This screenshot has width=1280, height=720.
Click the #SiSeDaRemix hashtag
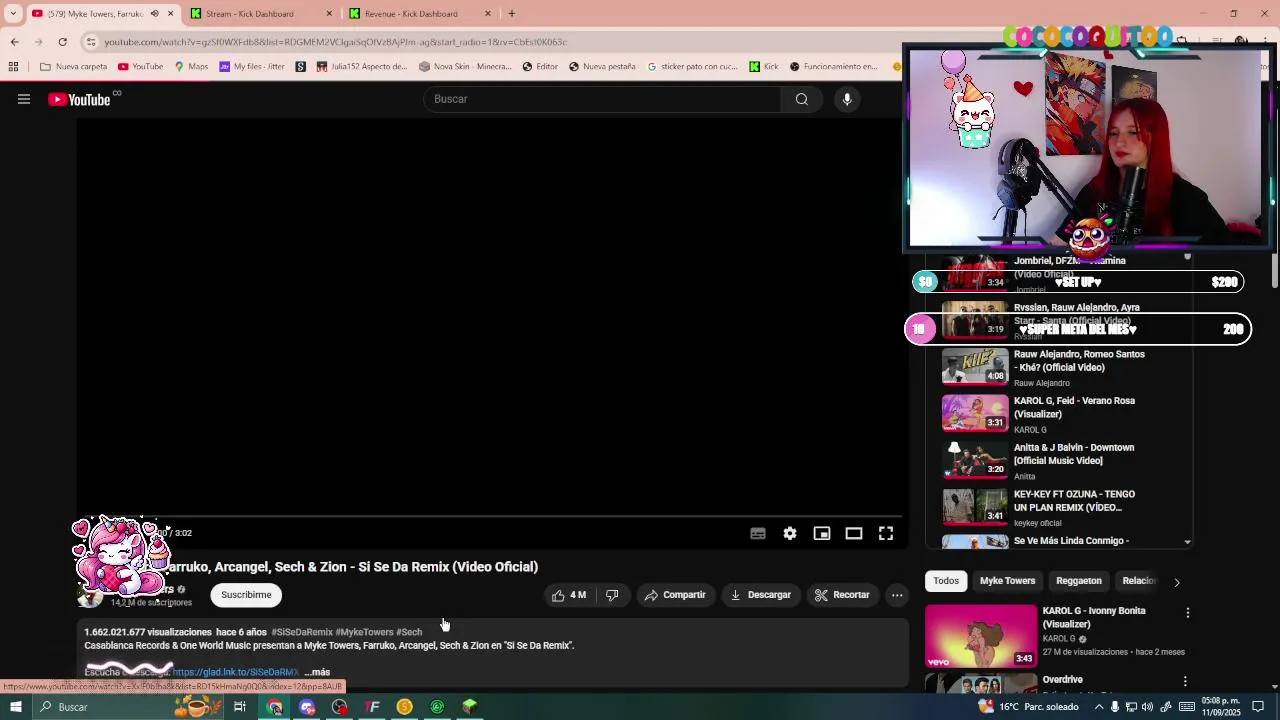[302, 632]
